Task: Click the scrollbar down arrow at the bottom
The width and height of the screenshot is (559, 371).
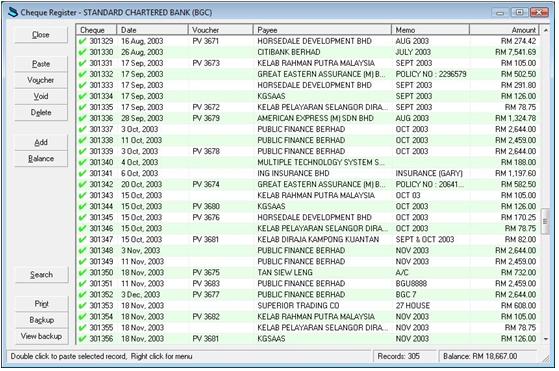Action: (x=546, y=339)
